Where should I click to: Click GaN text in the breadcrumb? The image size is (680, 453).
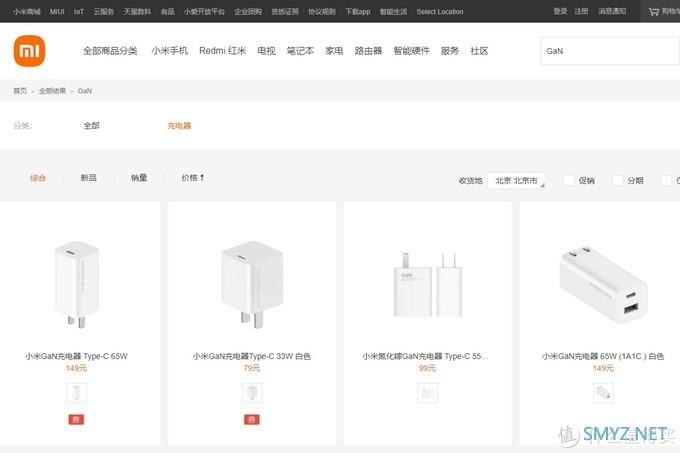pyautogui.click(x=85, y=91)
